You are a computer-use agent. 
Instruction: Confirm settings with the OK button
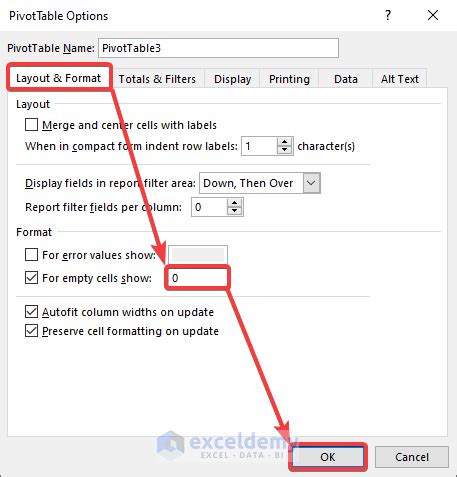(328, 457)
